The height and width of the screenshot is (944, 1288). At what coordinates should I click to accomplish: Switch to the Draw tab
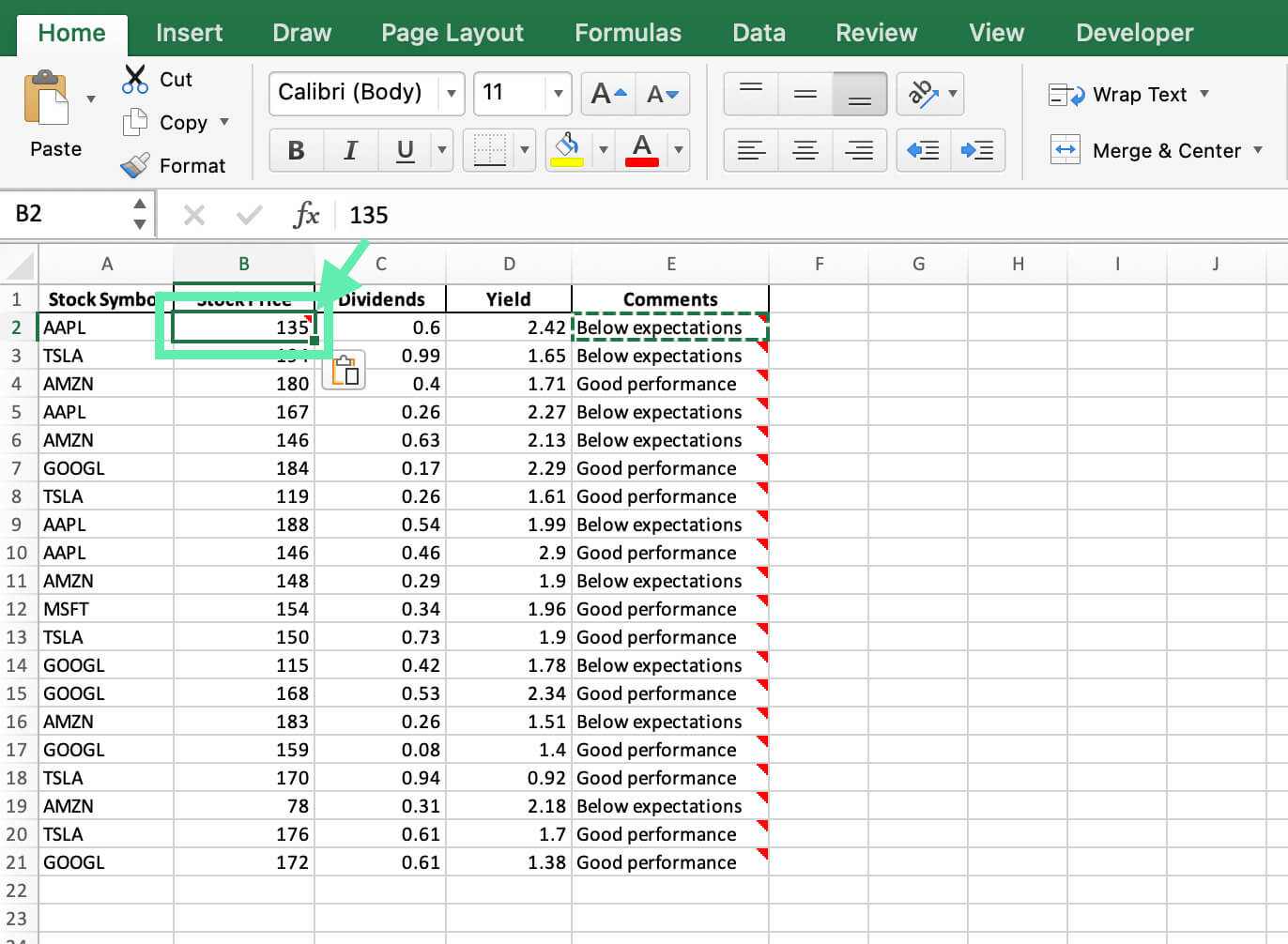coord(301,33)
